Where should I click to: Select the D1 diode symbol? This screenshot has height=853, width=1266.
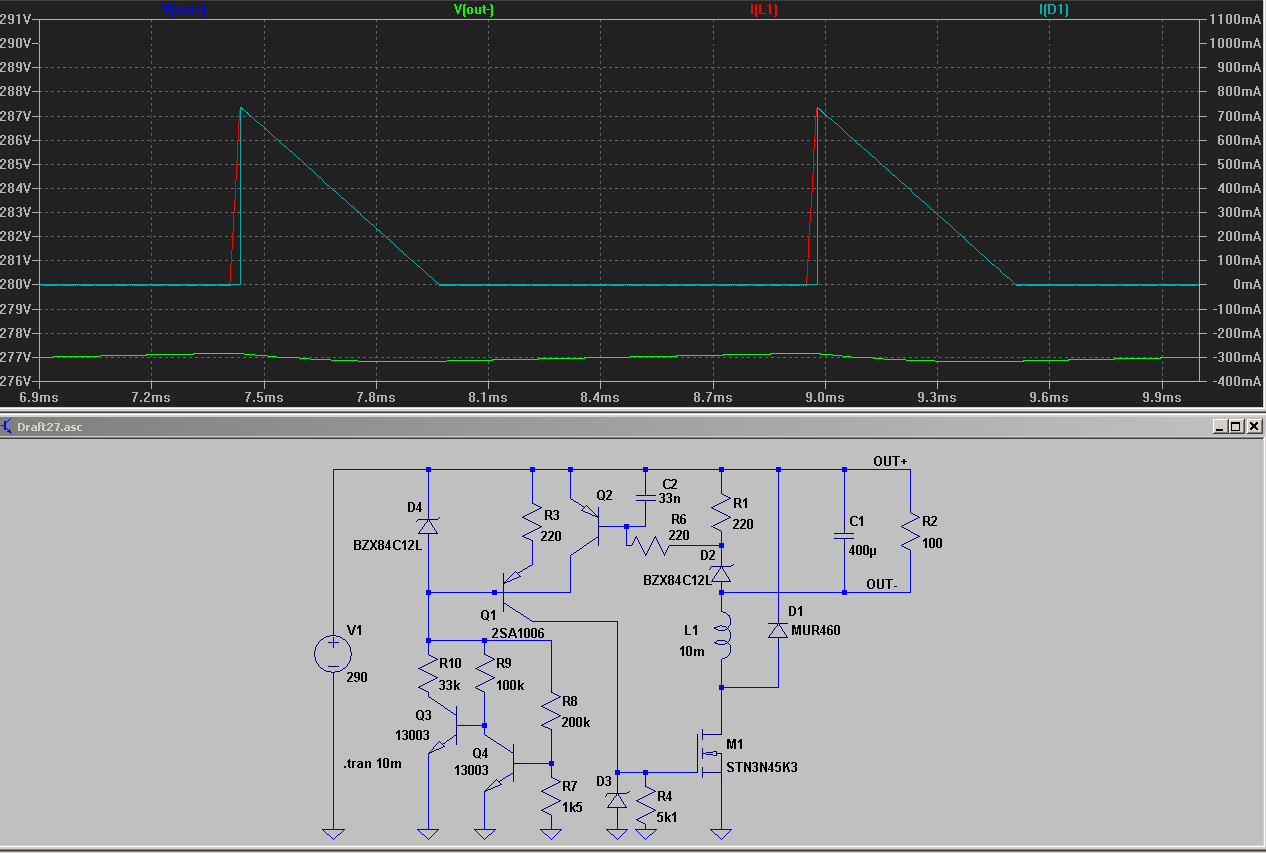pos(778,630)
